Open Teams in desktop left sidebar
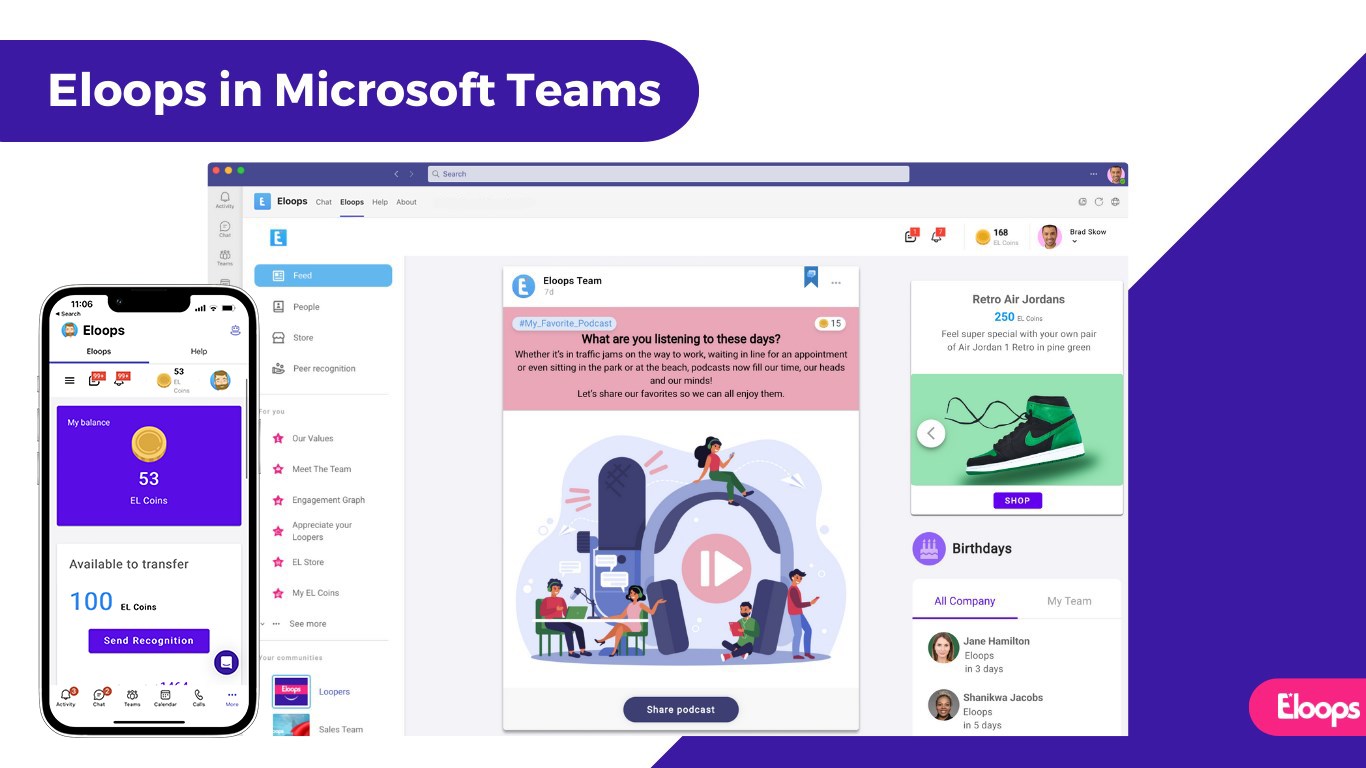This screenshot has width=1366, height=768. [x=225, y=258]
